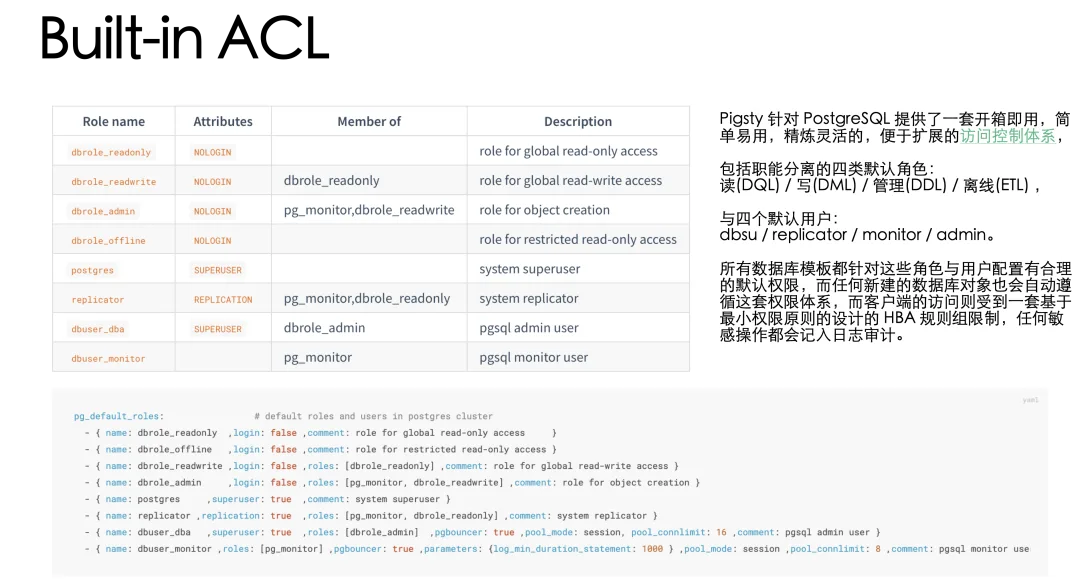Click the code line naming postgres
The height and width of the screenshot is (585, 1080).
click(x=267, y=499)
